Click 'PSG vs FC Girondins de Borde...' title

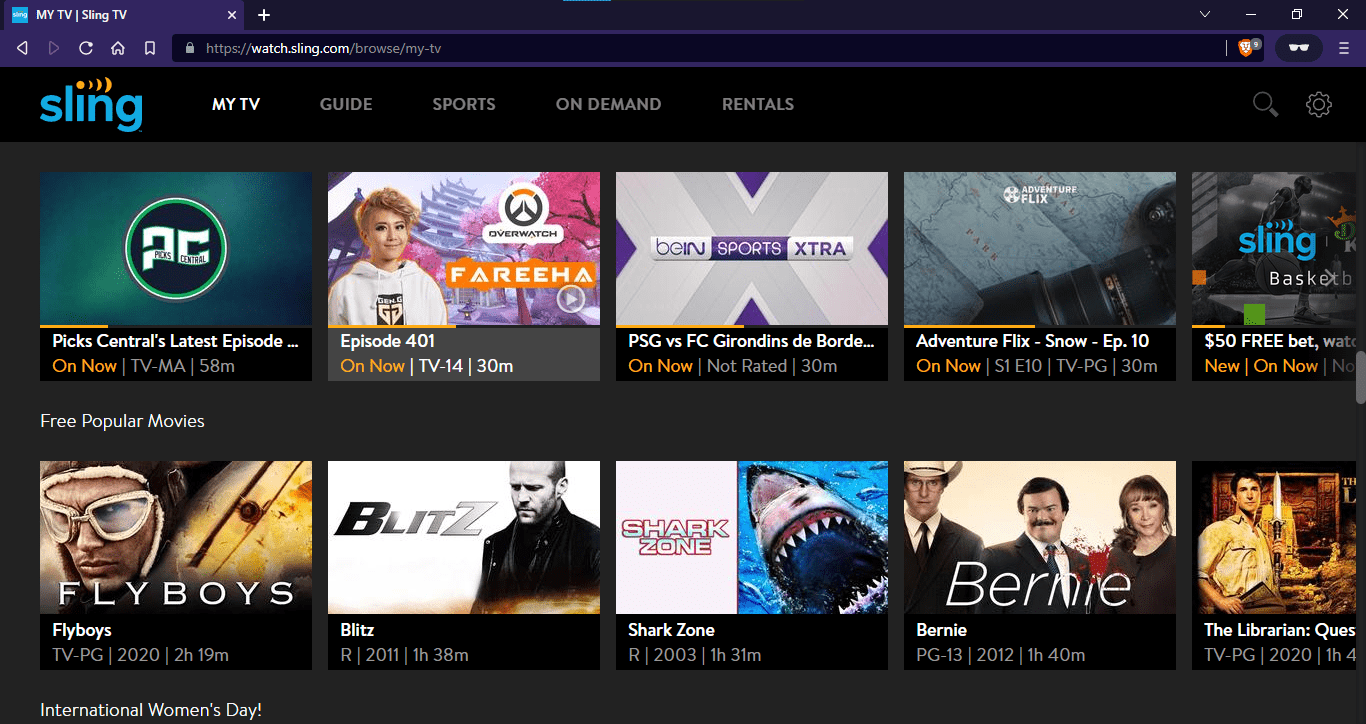751,341
